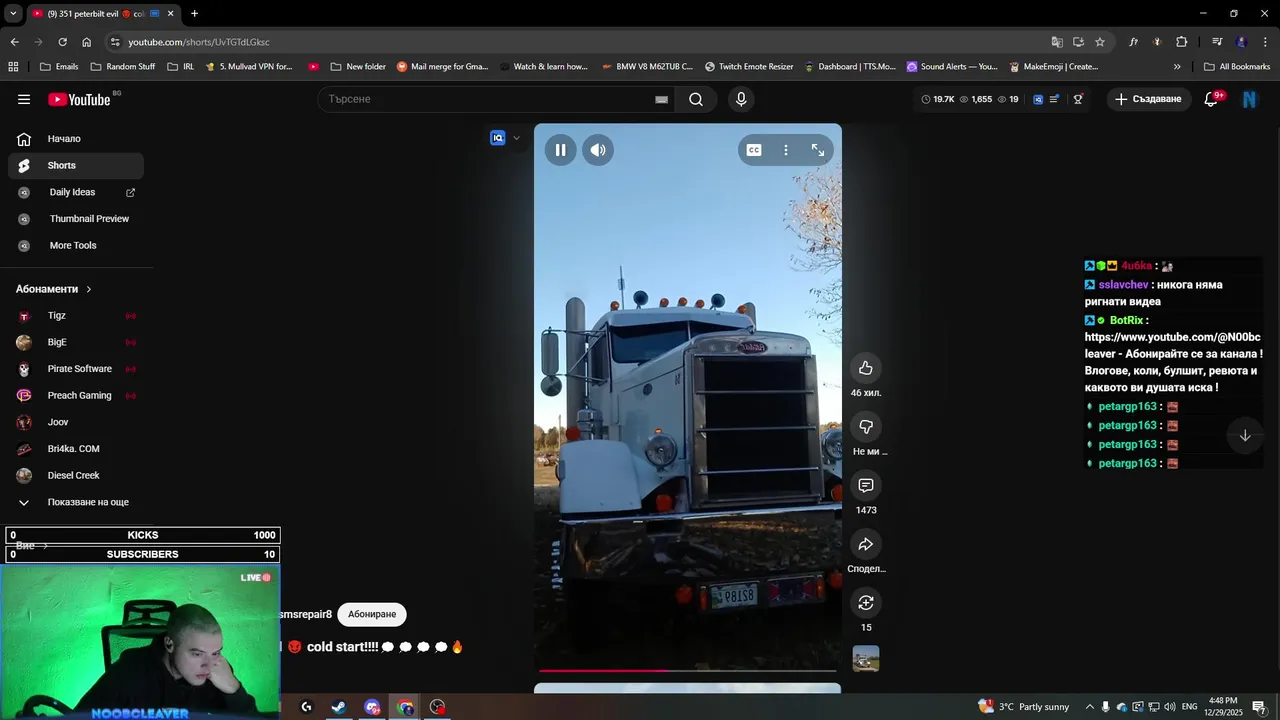The height and width of the screenshot is (720, 1280).
Task: Open Daily Ideas in the sidebar
Action: 76,192
